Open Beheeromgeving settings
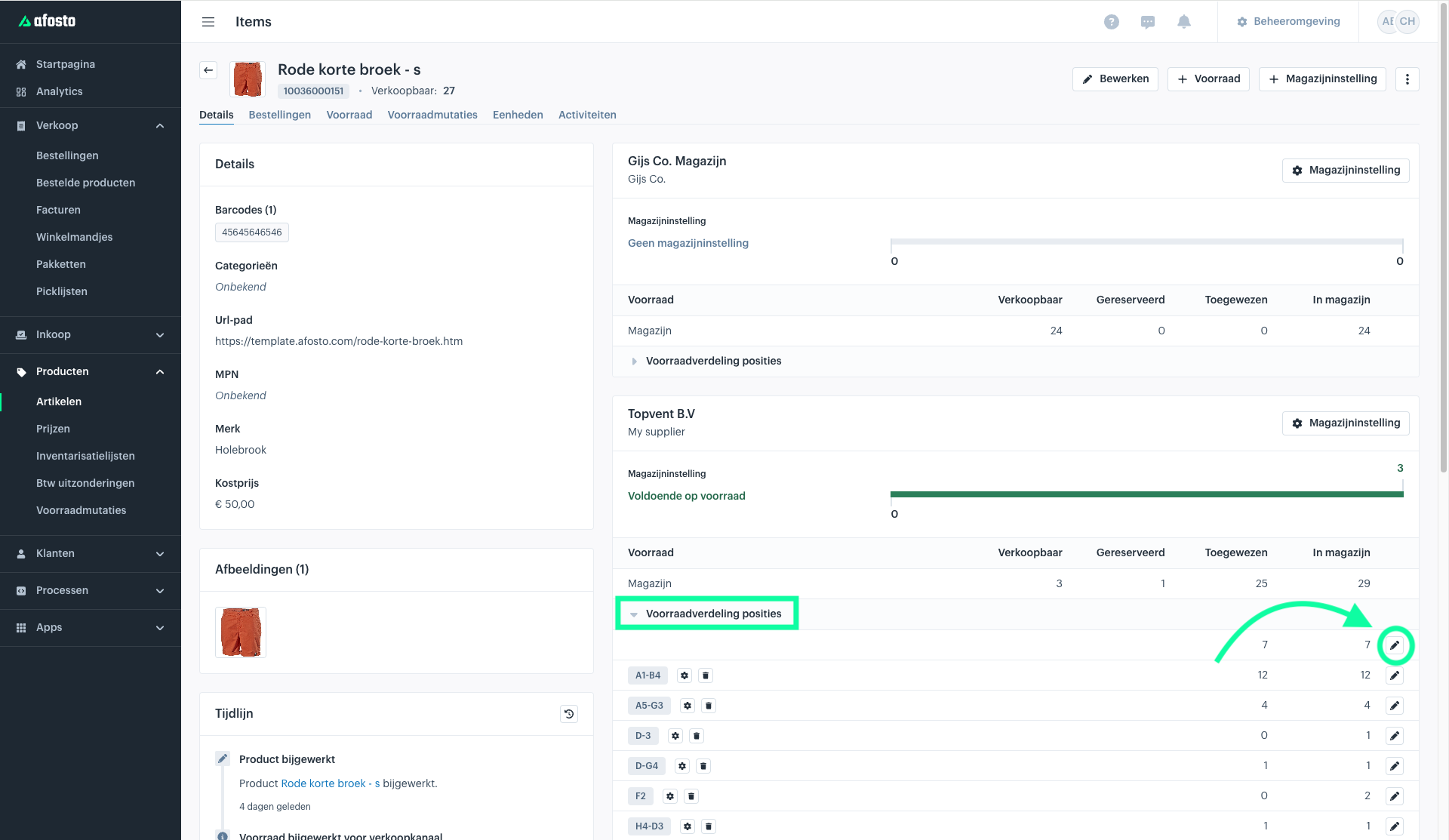Image resolution: width=1449 pixels, height=840 pixels. click(x=1288, y=22)
